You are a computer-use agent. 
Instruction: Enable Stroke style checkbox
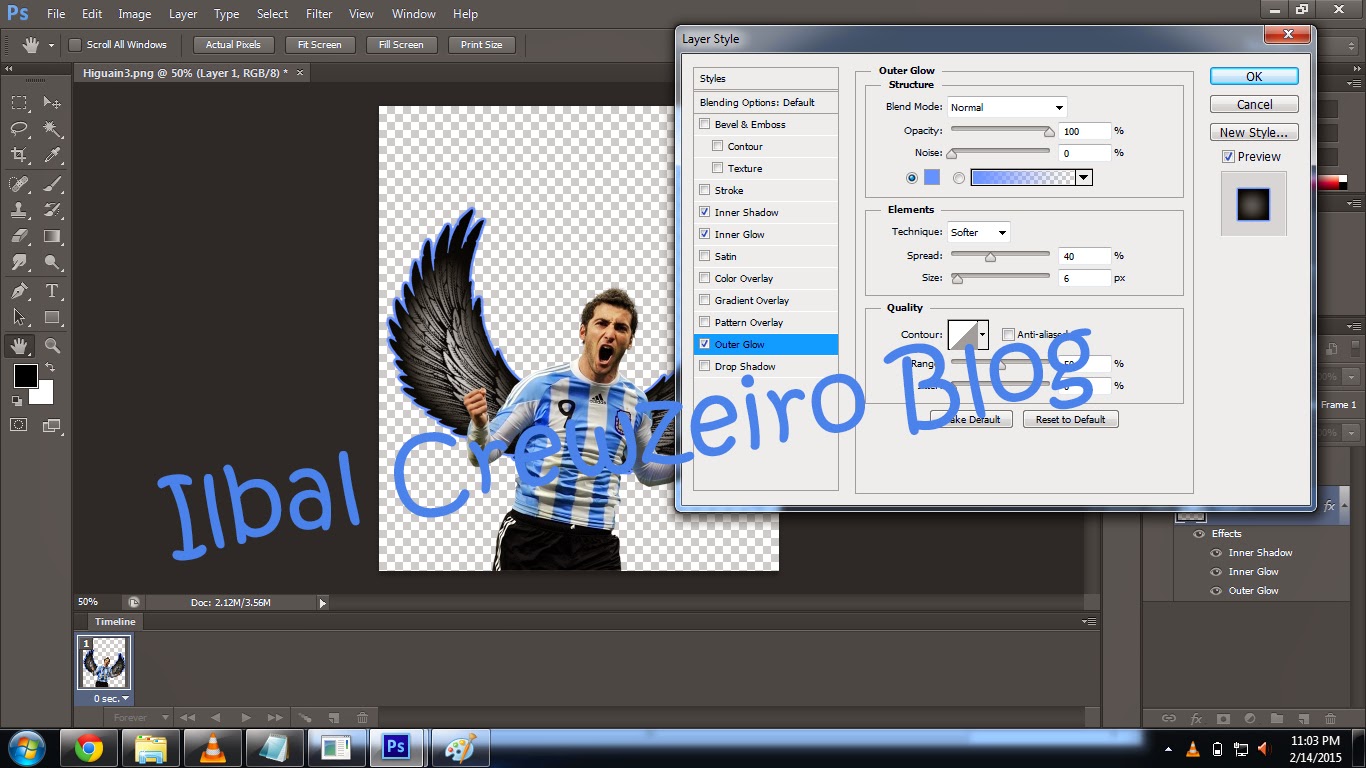pyautogui.click(x=705, y=190)
